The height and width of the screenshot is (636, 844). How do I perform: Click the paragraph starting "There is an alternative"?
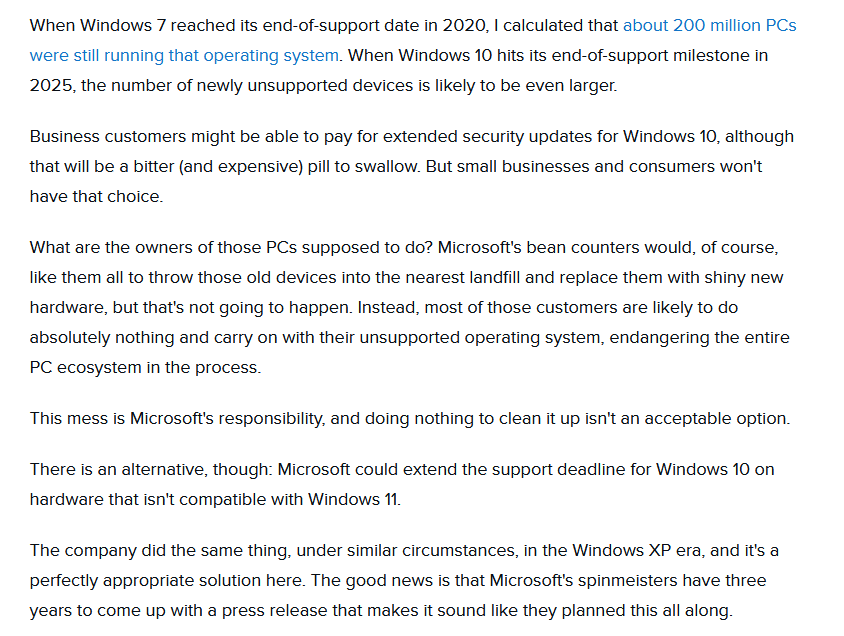pos(400,484)
